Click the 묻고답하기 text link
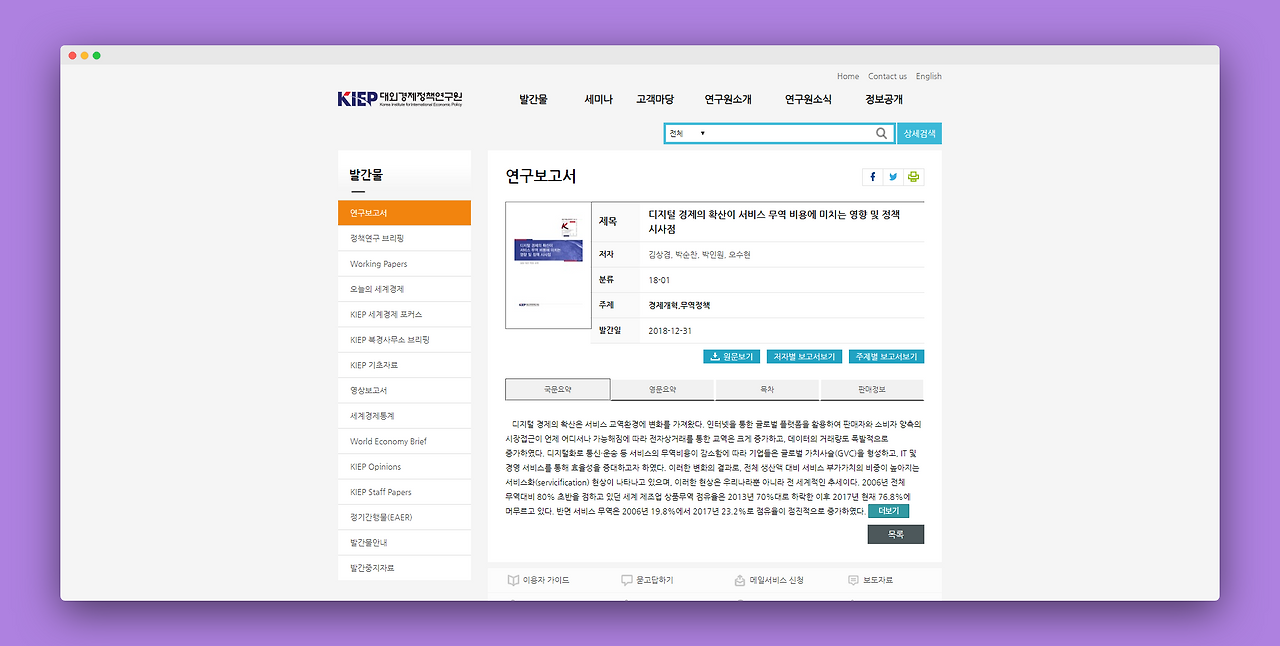 pos(655,580)
